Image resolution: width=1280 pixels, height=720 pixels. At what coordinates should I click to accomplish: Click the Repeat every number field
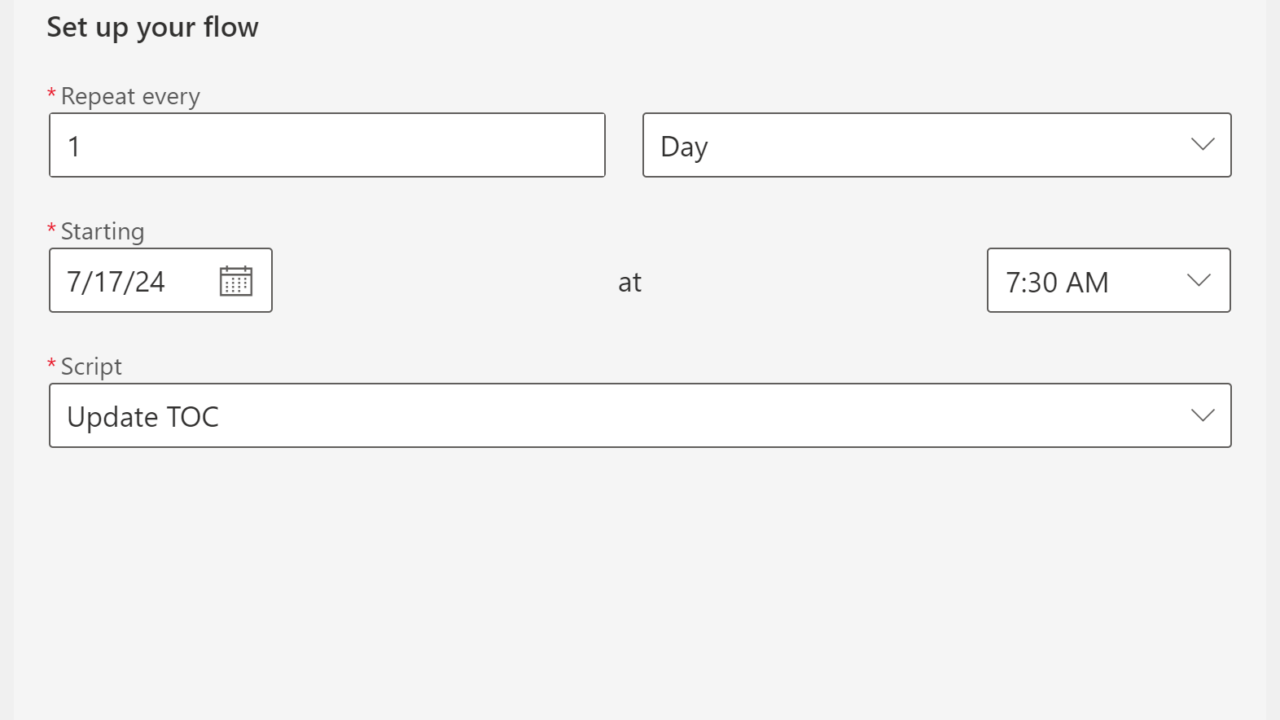pyautogui.click(x=327, y=146)
